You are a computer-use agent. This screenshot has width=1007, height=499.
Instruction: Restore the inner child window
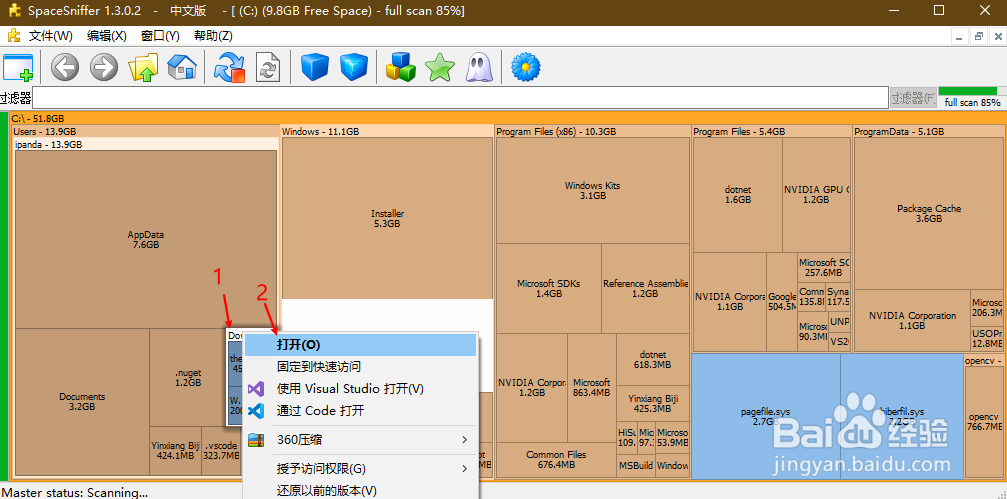[x=979, y=37]
